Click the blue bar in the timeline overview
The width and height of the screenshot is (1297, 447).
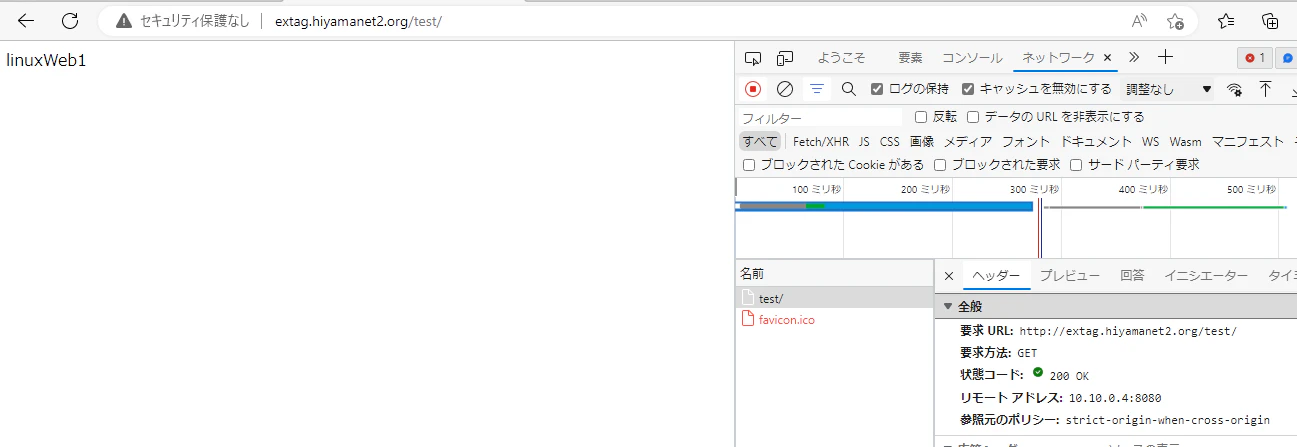(x=884, y=206)
